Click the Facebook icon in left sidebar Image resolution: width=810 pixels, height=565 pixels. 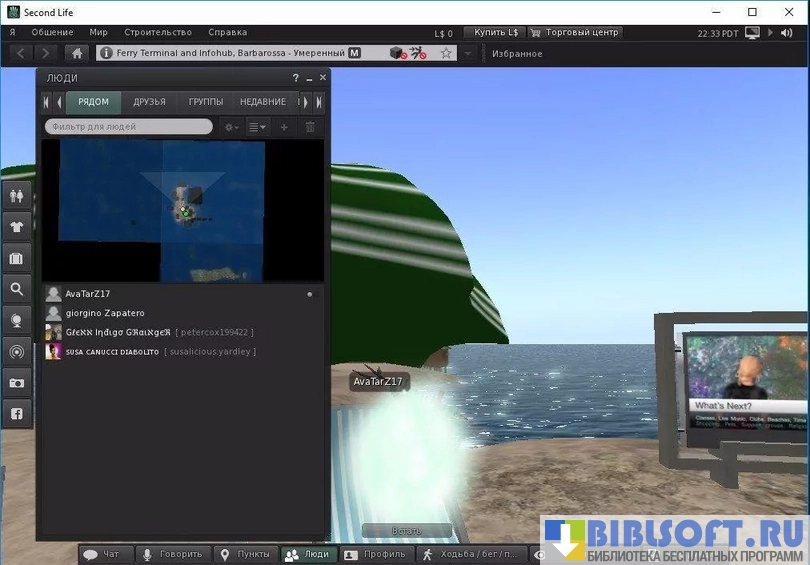click(x=16, y=413)
